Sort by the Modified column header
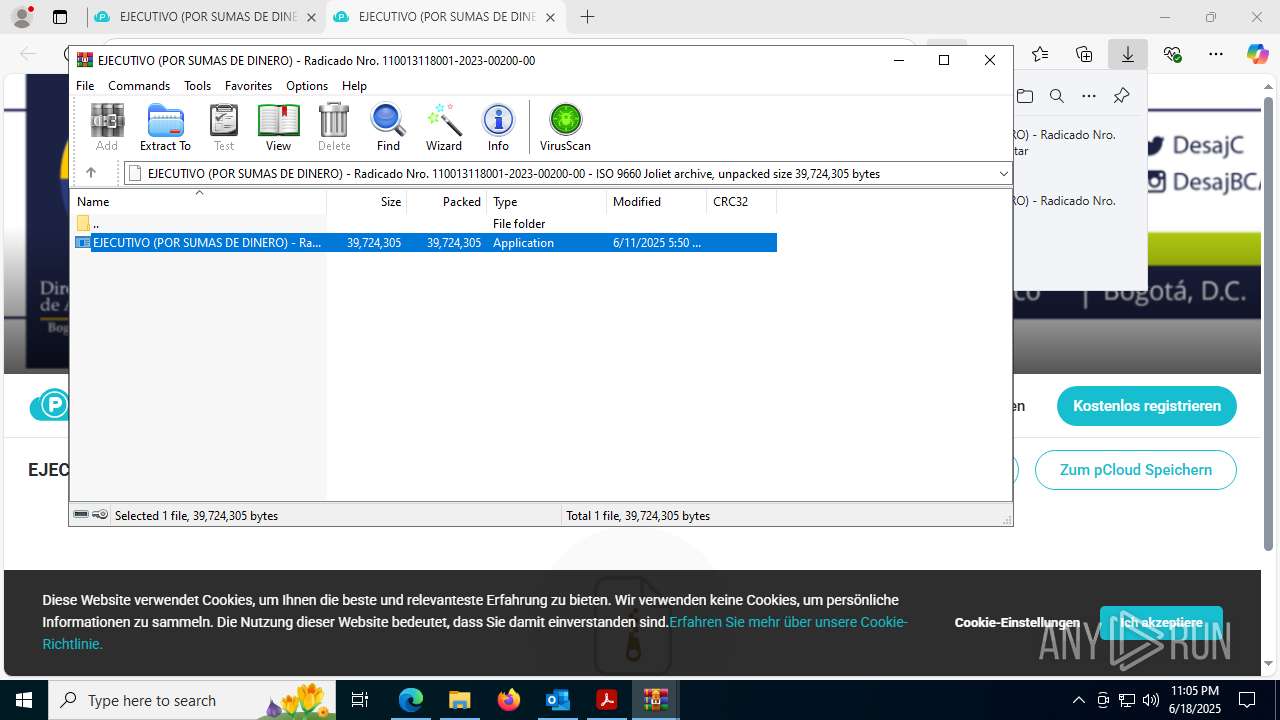Image resolution: width=1280 pixels, height=720 pixels. click(657, 202)
